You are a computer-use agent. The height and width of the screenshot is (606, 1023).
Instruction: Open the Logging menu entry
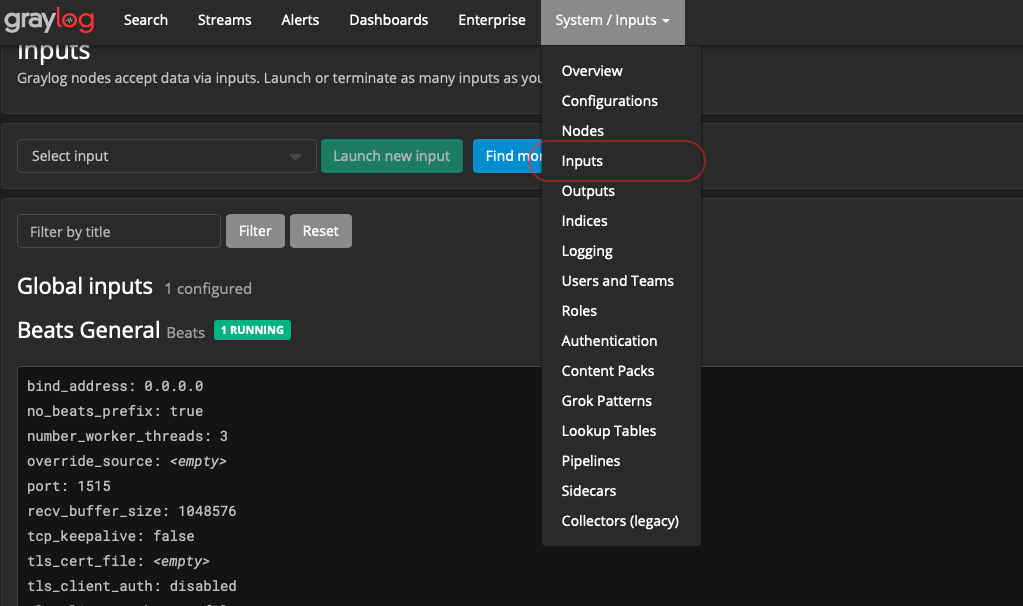click(587, 250)
